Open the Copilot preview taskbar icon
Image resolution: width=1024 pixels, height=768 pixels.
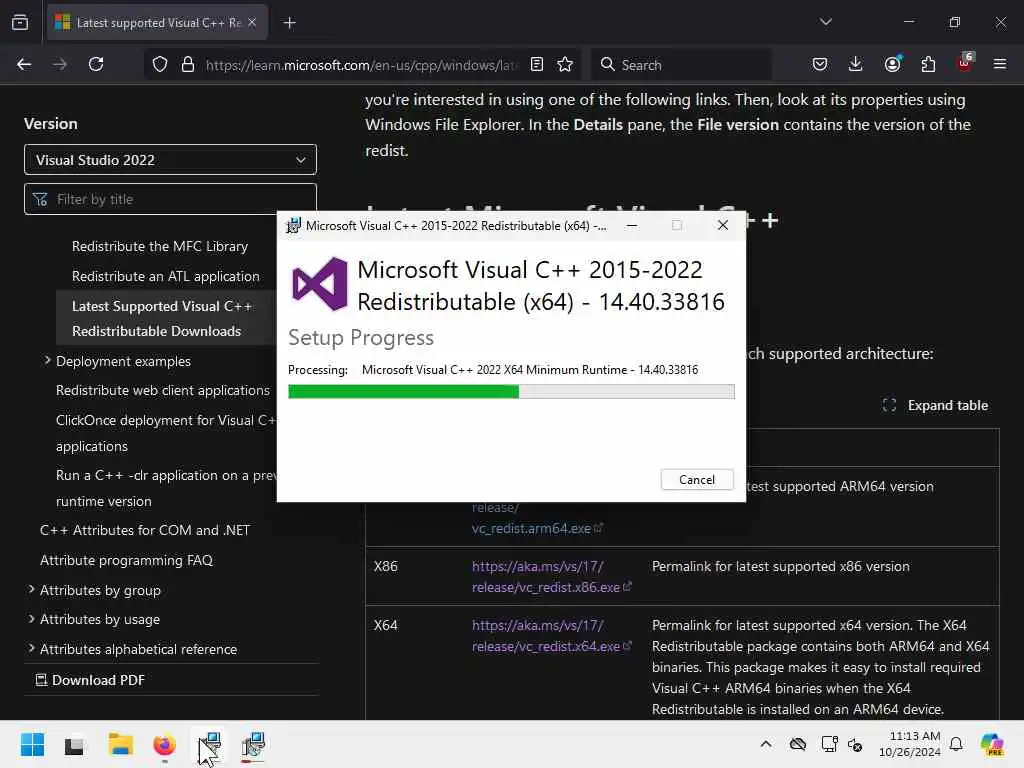click(992, 744)
